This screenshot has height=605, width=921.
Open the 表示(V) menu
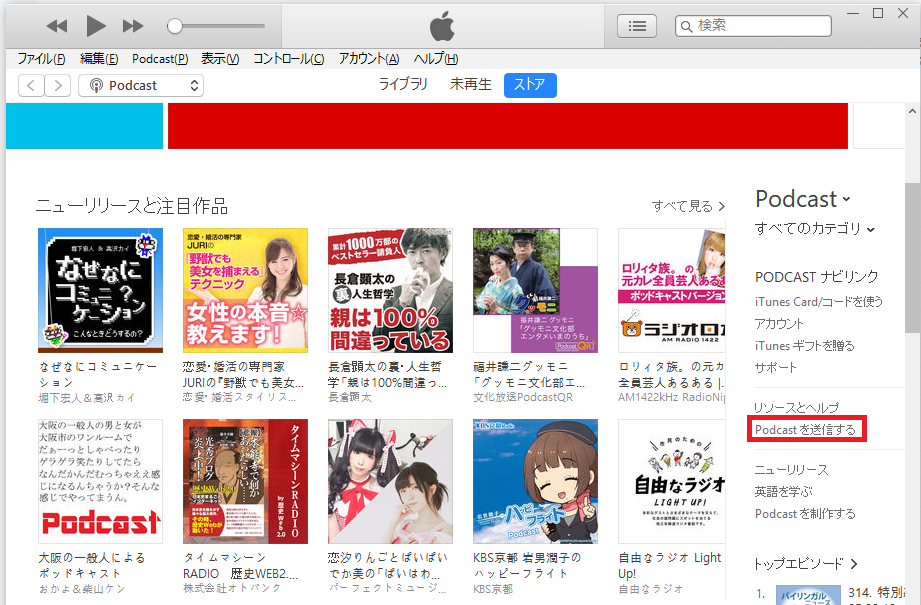[x=220, y=59]
